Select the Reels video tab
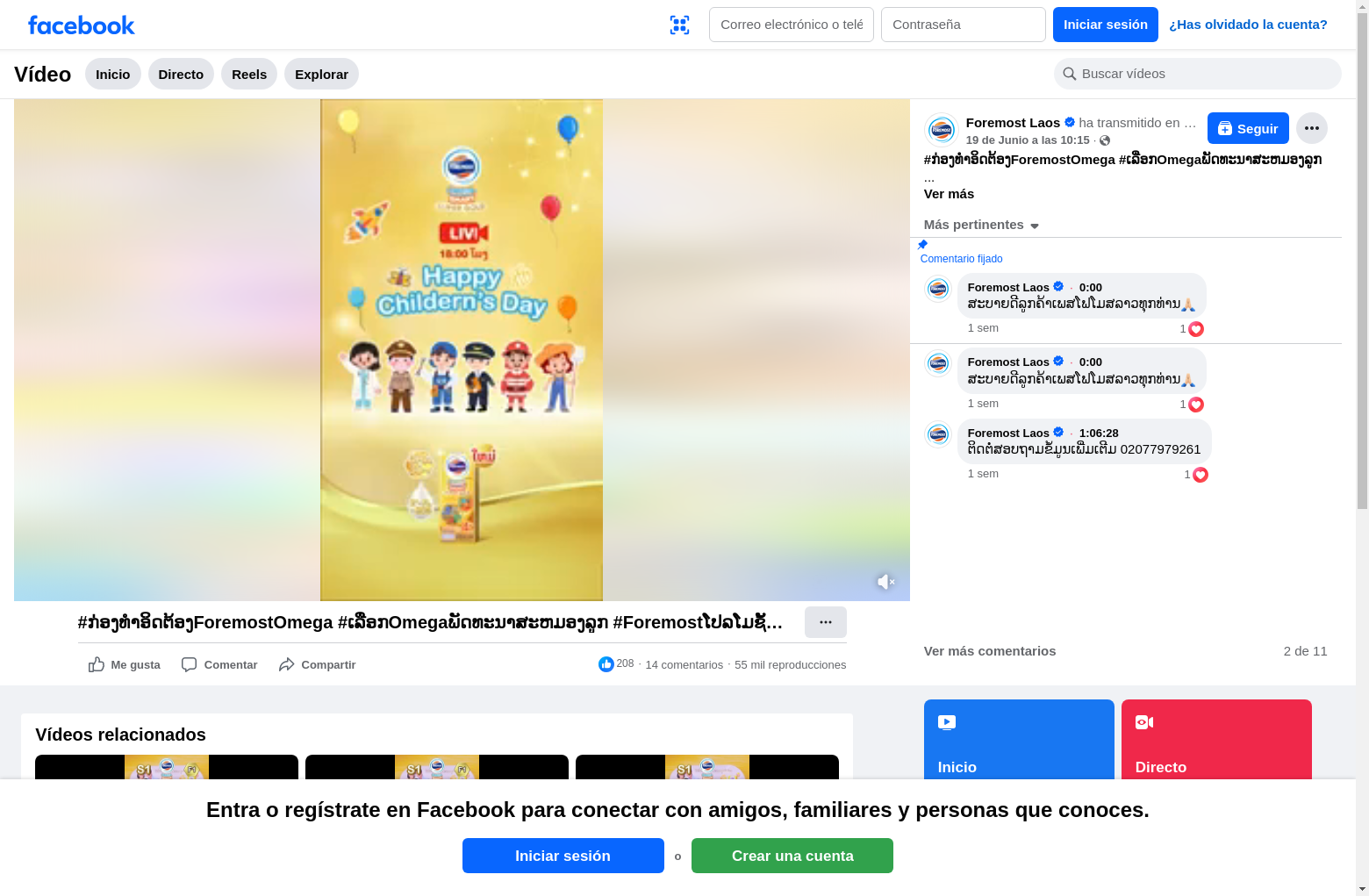Viewport: 1369px width, 896px height. (x=249, y=74)
